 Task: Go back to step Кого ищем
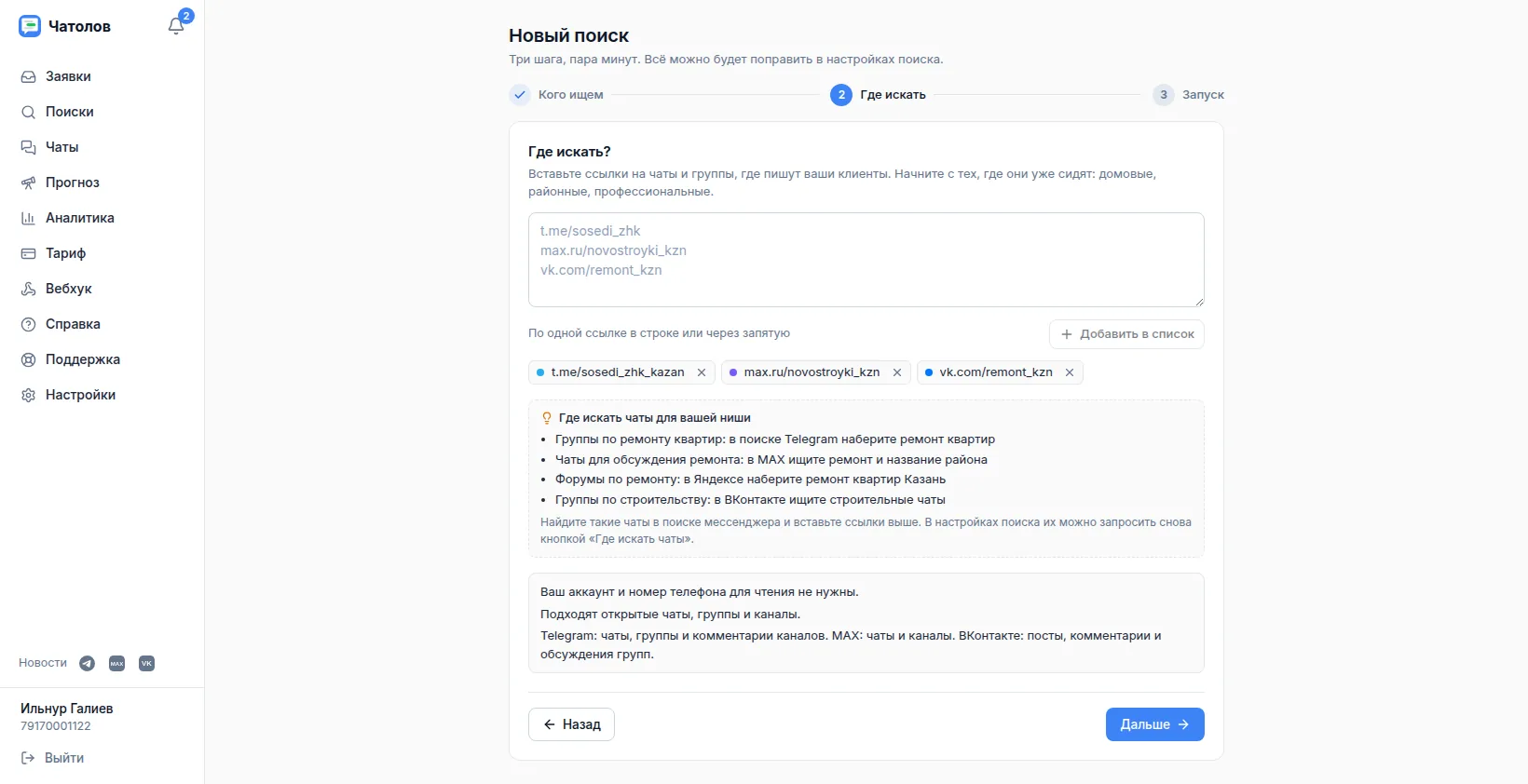[557, 95]
